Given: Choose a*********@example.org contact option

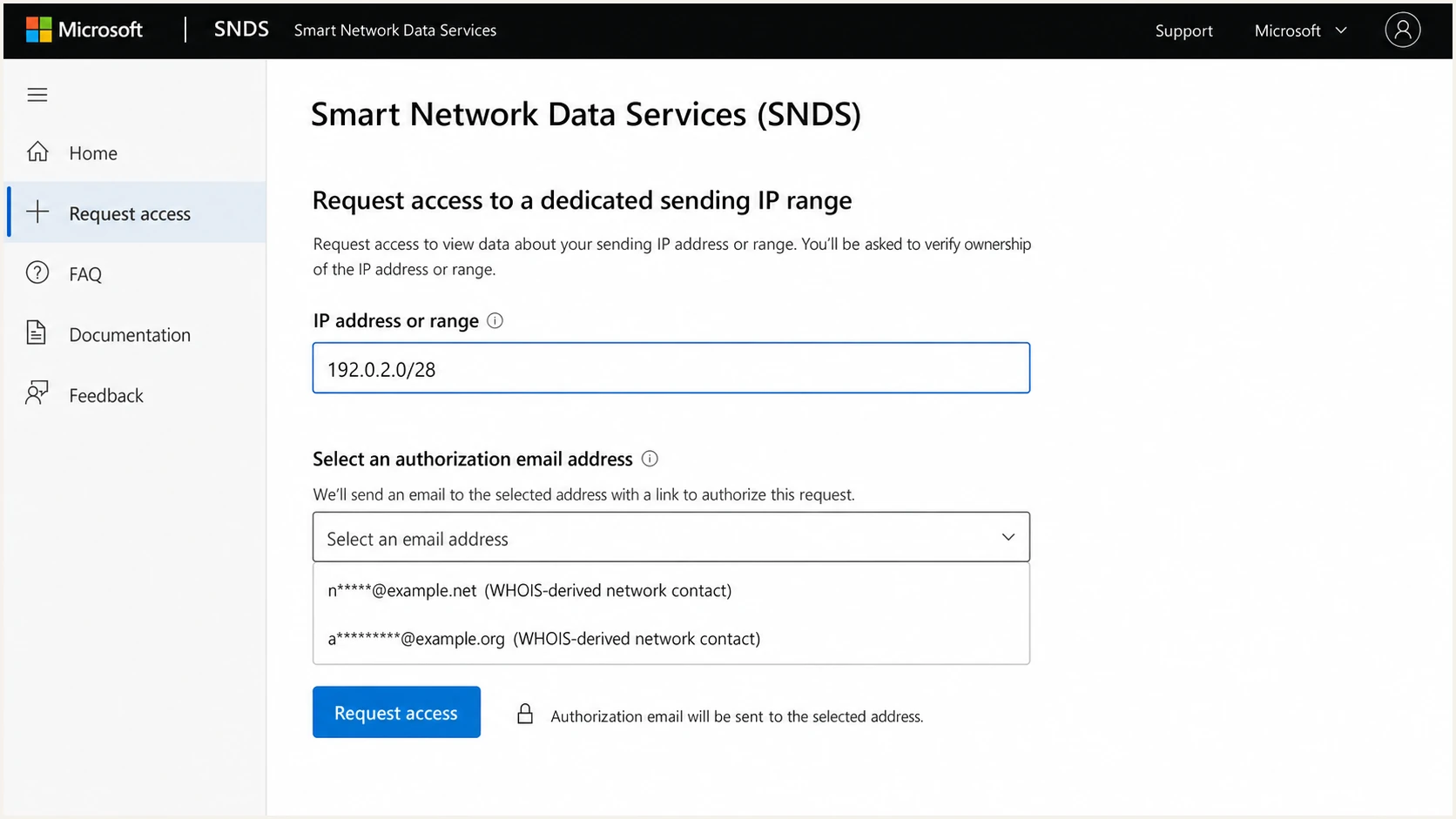Looking at the screenshot, I should tap(671, 639).
